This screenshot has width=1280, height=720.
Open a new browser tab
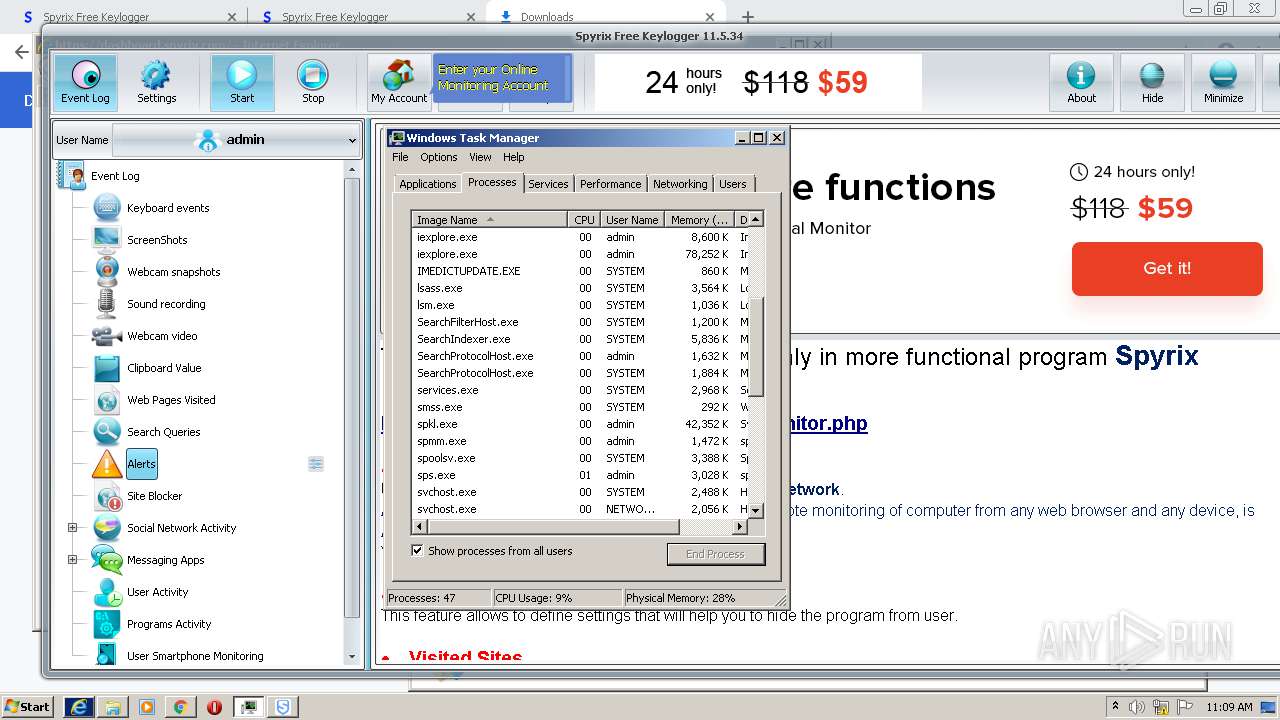point(747,16)
